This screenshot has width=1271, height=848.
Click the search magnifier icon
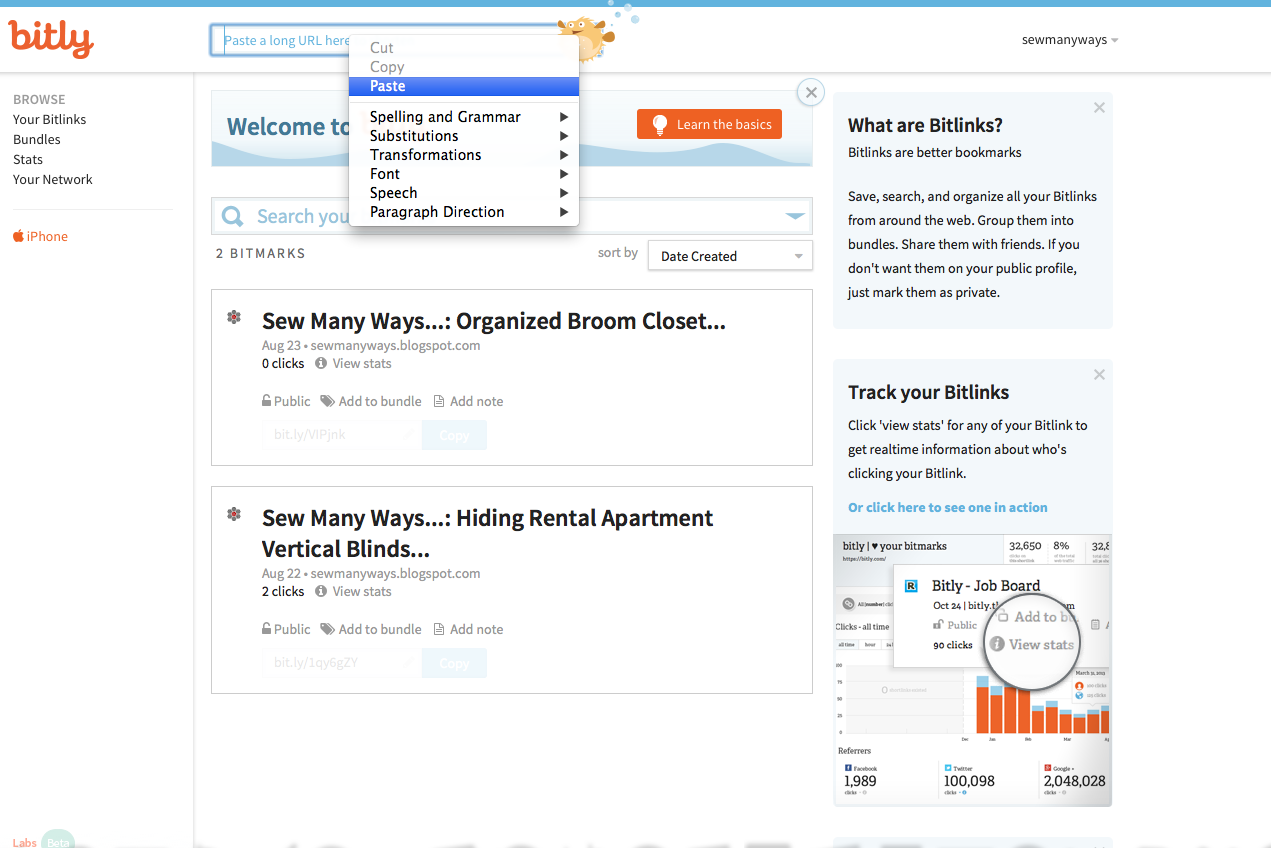pos(232,216)
